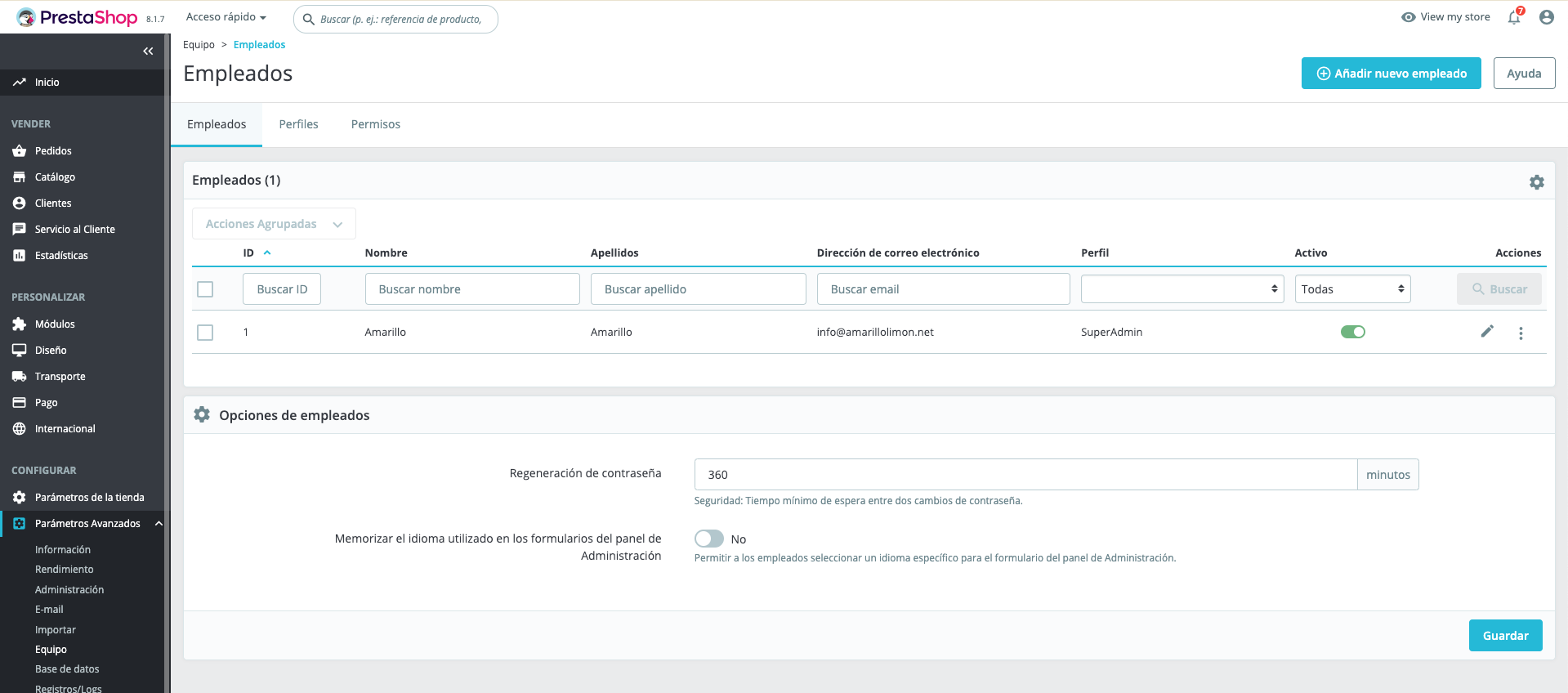
Task: Click the Guardar button
Action: point(1505,636)
